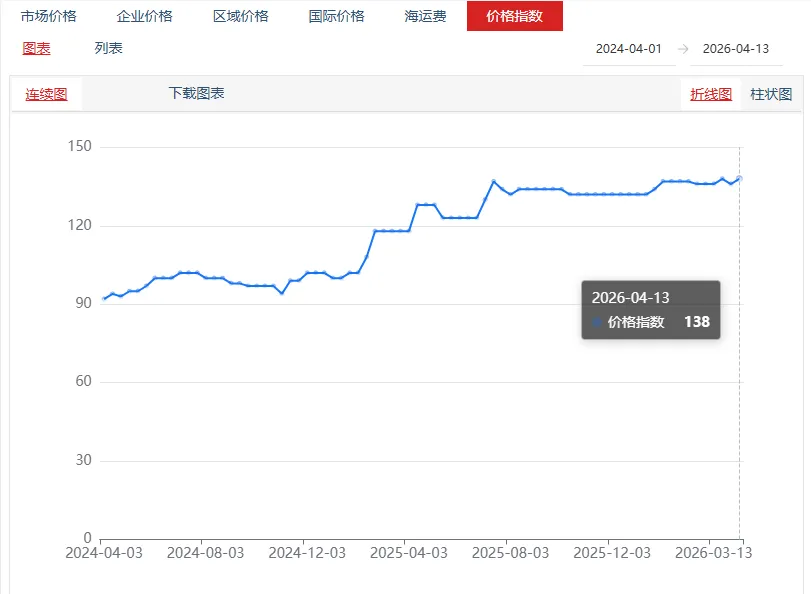Click 下载图表 to download chart
811x594 pixels.
(197, 93)
